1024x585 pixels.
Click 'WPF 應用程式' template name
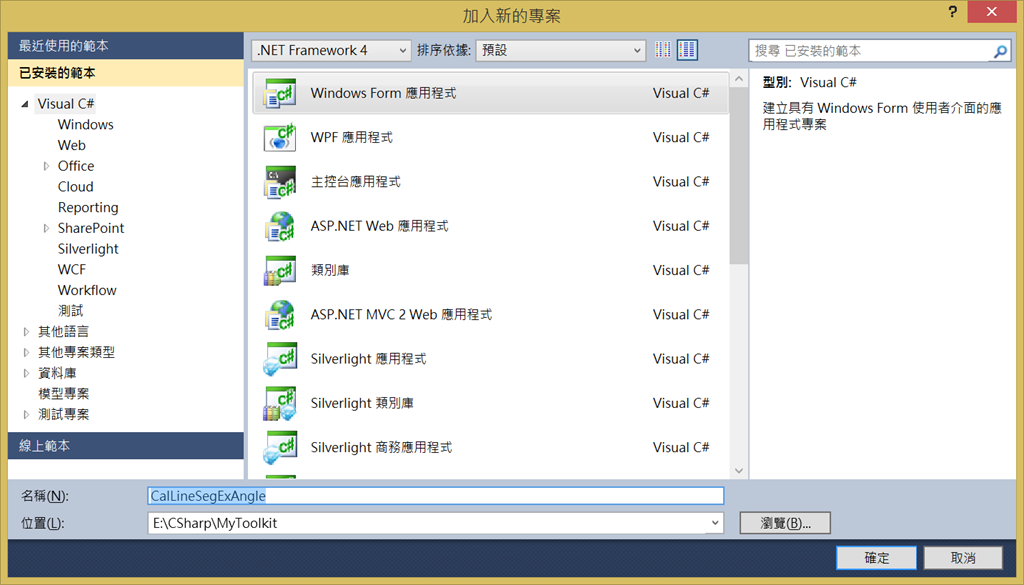tap(351, 138)
